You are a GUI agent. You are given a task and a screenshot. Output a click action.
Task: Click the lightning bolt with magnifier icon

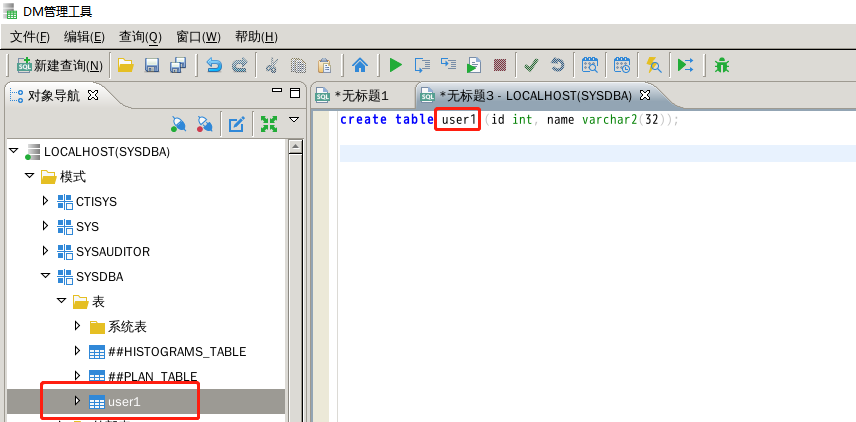click(653, 66)
